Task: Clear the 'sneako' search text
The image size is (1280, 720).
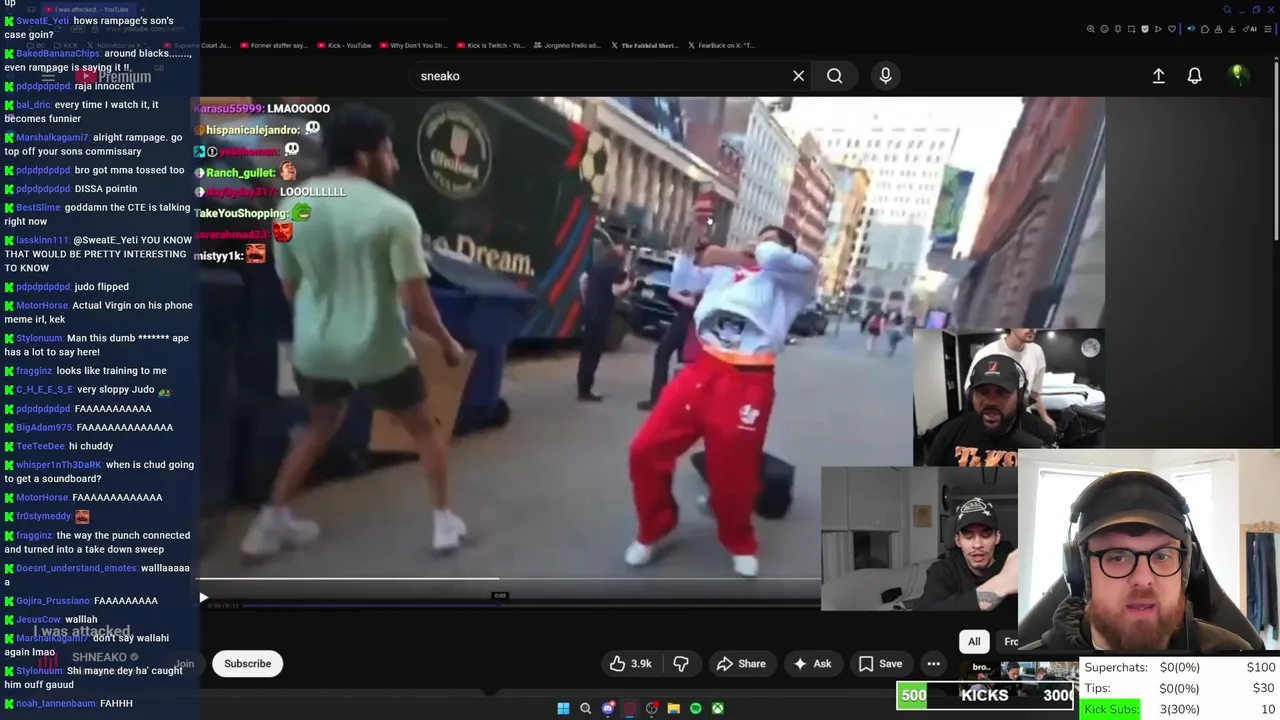Action: pos(798,76)
